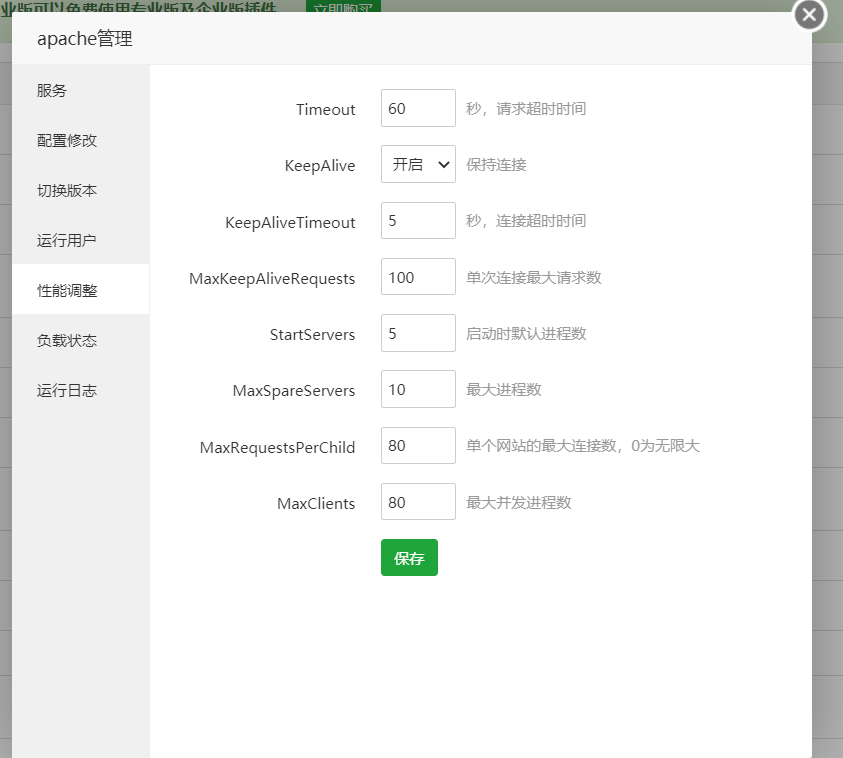Click the Timeout label
Image resolution: width=843 pixels, height=758 pixels.
click(325, 109)
